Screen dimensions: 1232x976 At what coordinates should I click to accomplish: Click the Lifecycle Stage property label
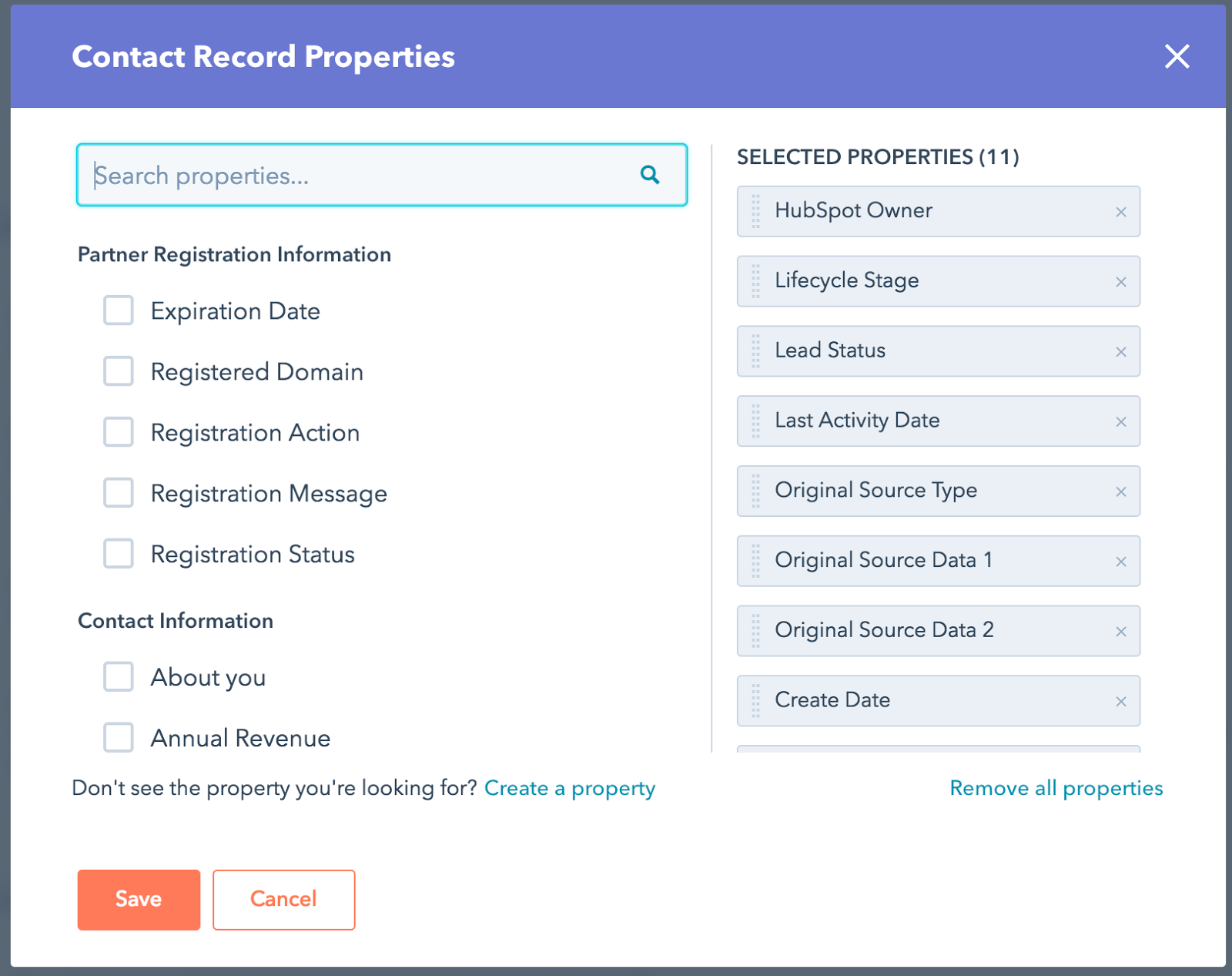tap(846, 280)
